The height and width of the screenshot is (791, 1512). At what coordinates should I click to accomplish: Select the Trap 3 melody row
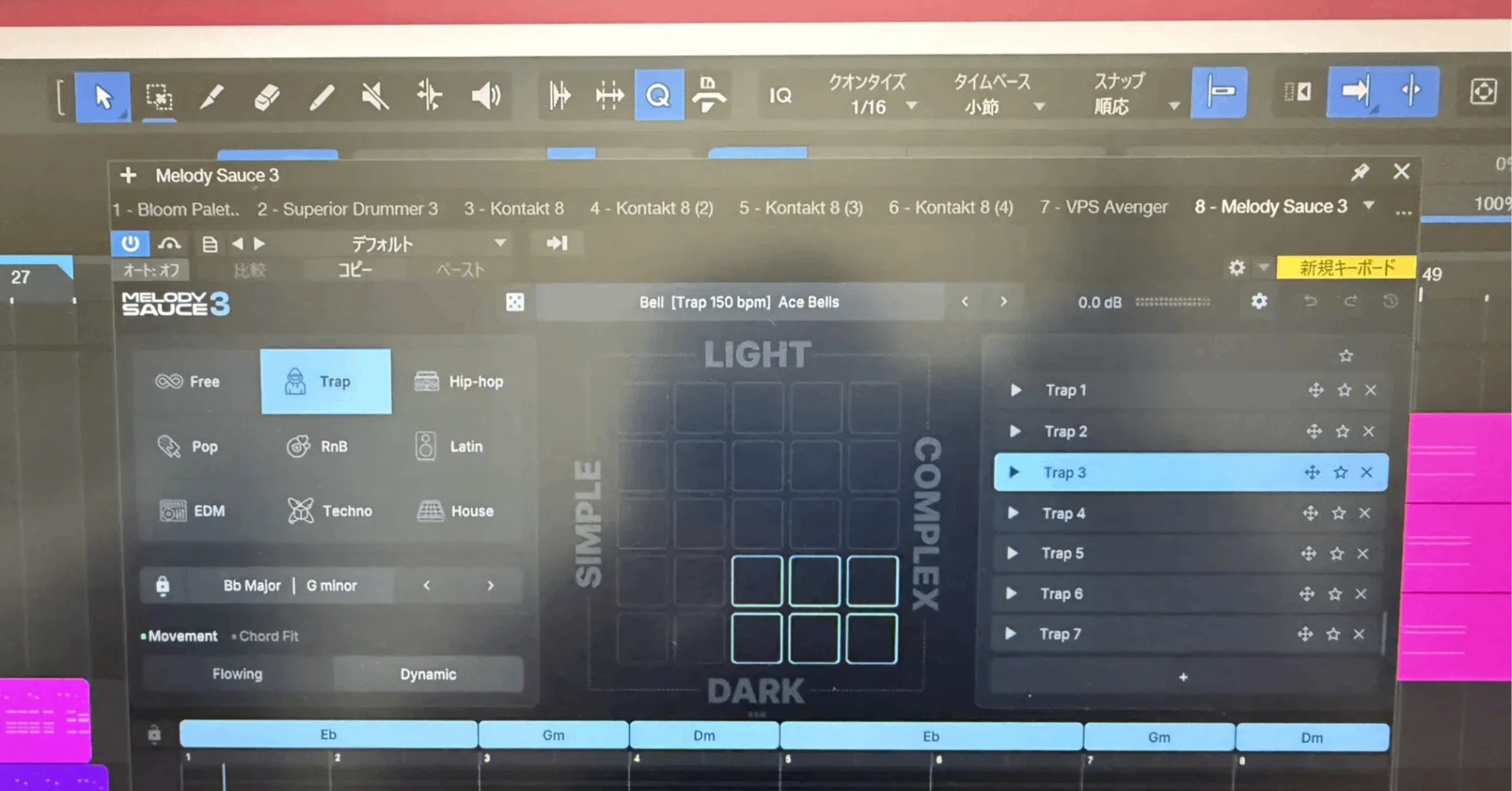coord(1190,472)
